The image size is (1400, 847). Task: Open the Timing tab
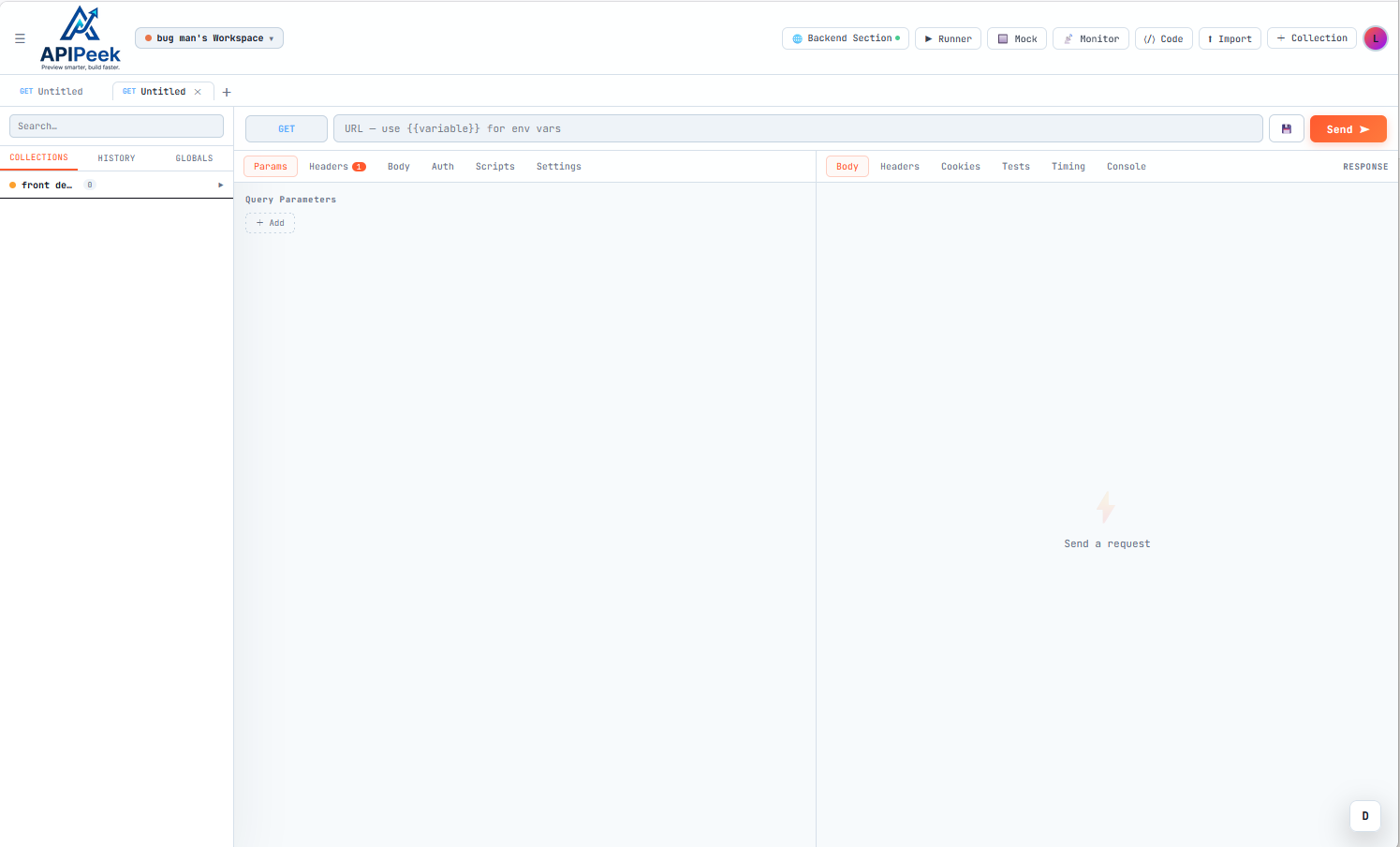click(1068, 167)
